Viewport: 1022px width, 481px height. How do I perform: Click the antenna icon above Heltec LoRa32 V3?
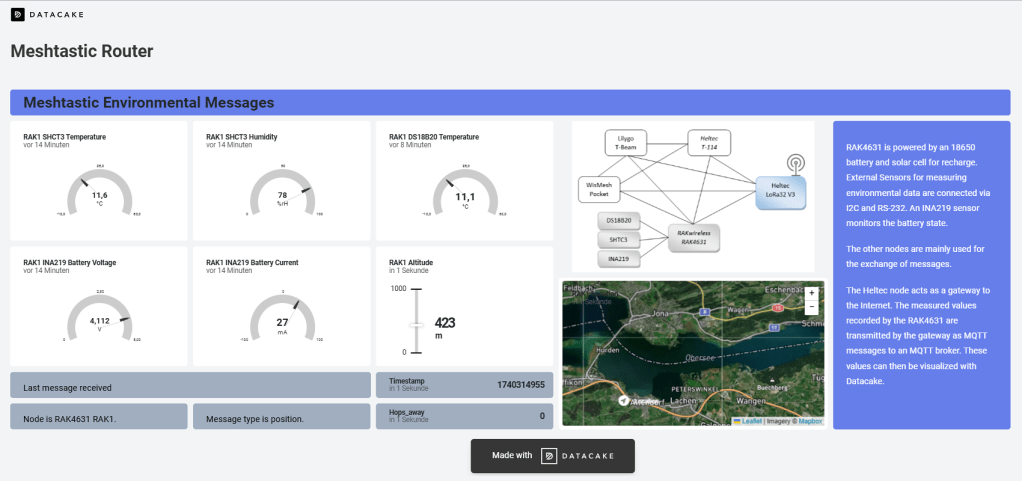click(797, 164)
